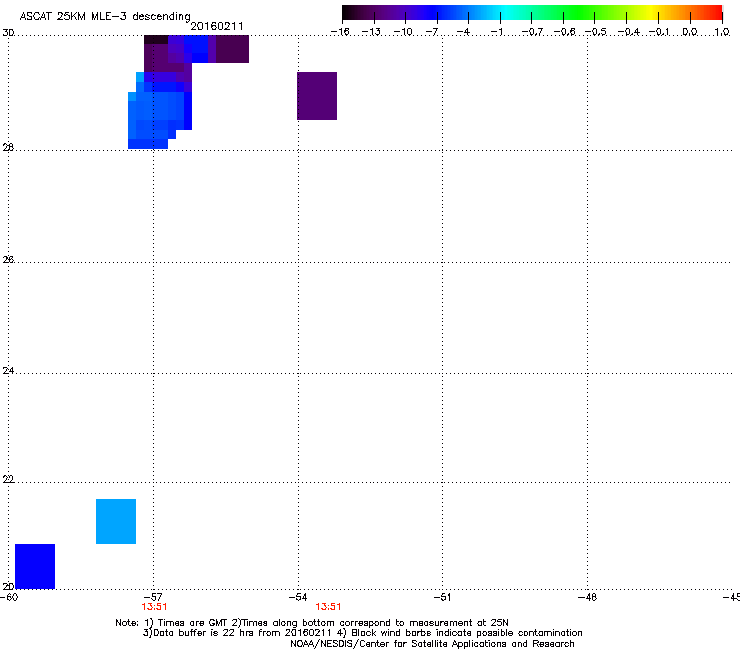
Task: Click the longitude -48 axis label
Action: click(x=587, y=597)
